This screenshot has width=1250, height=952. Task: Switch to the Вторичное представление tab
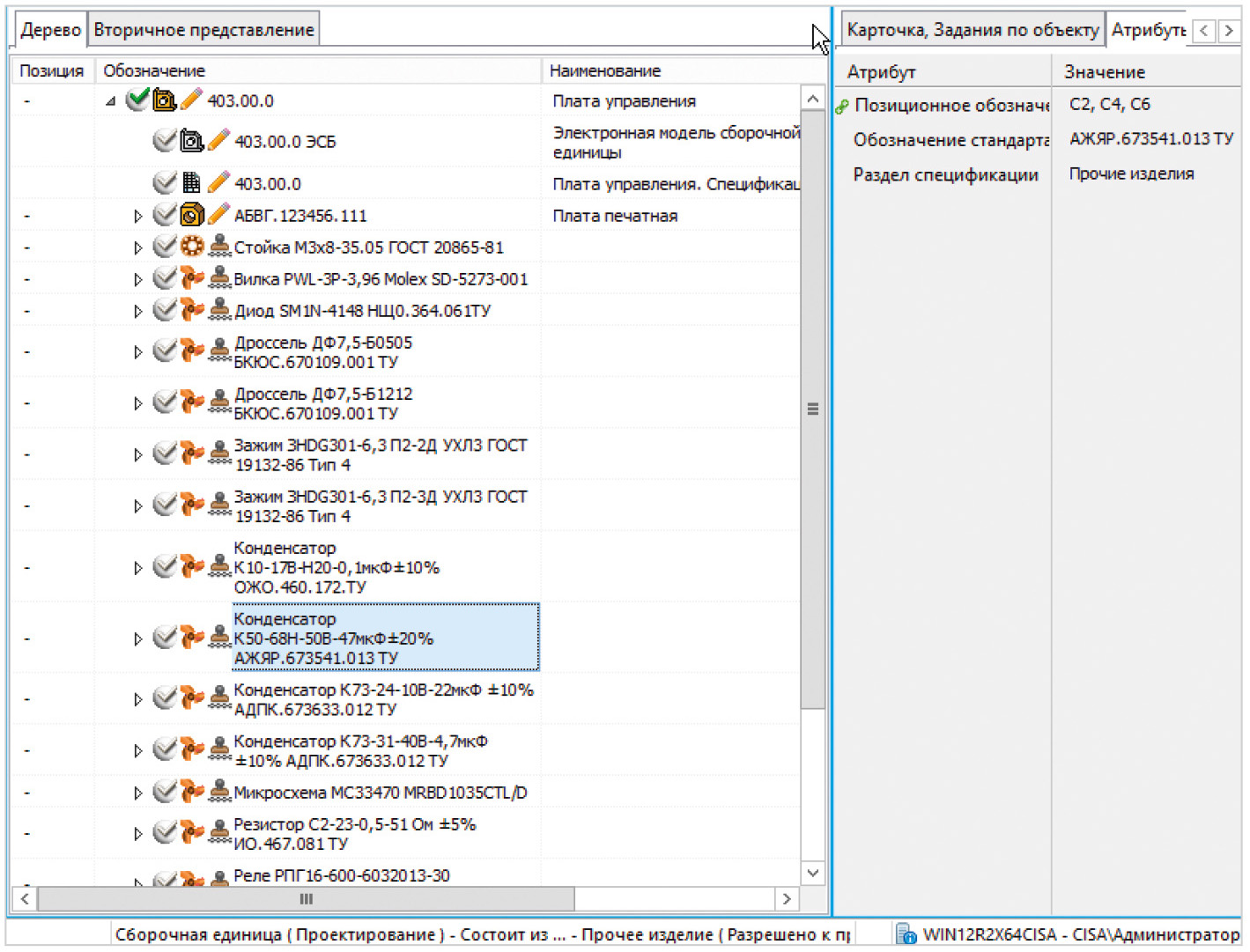click(x=203, y=30)
